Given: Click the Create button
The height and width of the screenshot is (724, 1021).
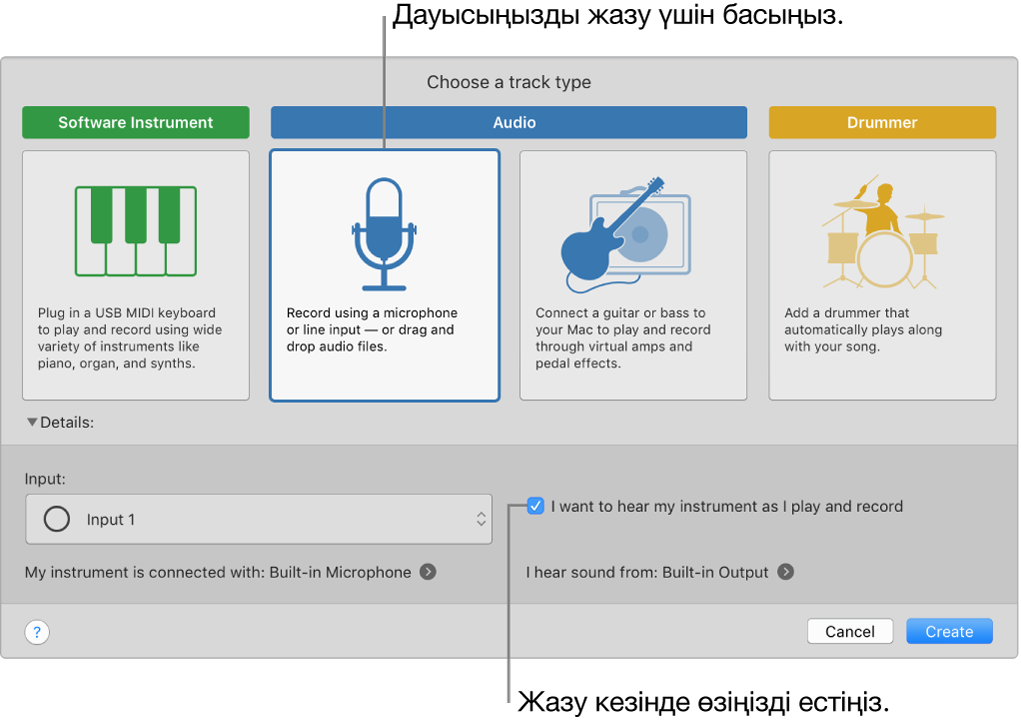Looking at the screenshot, I should coord(948,631).
